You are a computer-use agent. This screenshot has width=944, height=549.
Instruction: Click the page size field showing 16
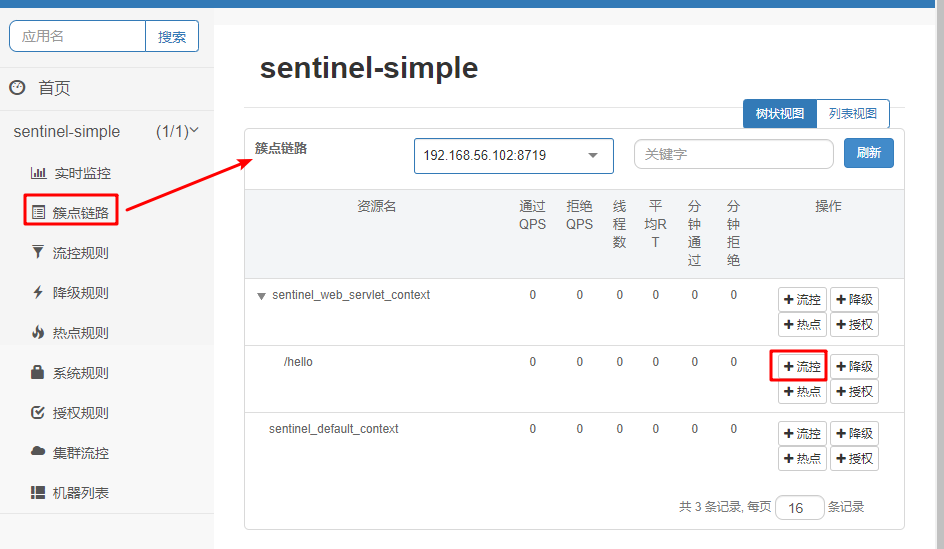(800, 507)
